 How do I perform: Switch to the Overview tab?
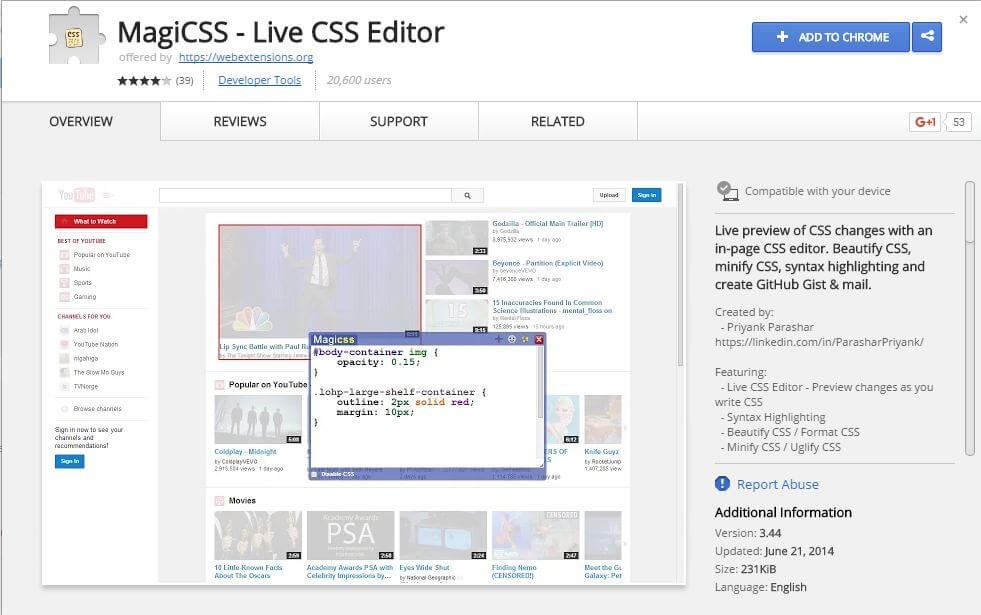[x=81, y=121]
